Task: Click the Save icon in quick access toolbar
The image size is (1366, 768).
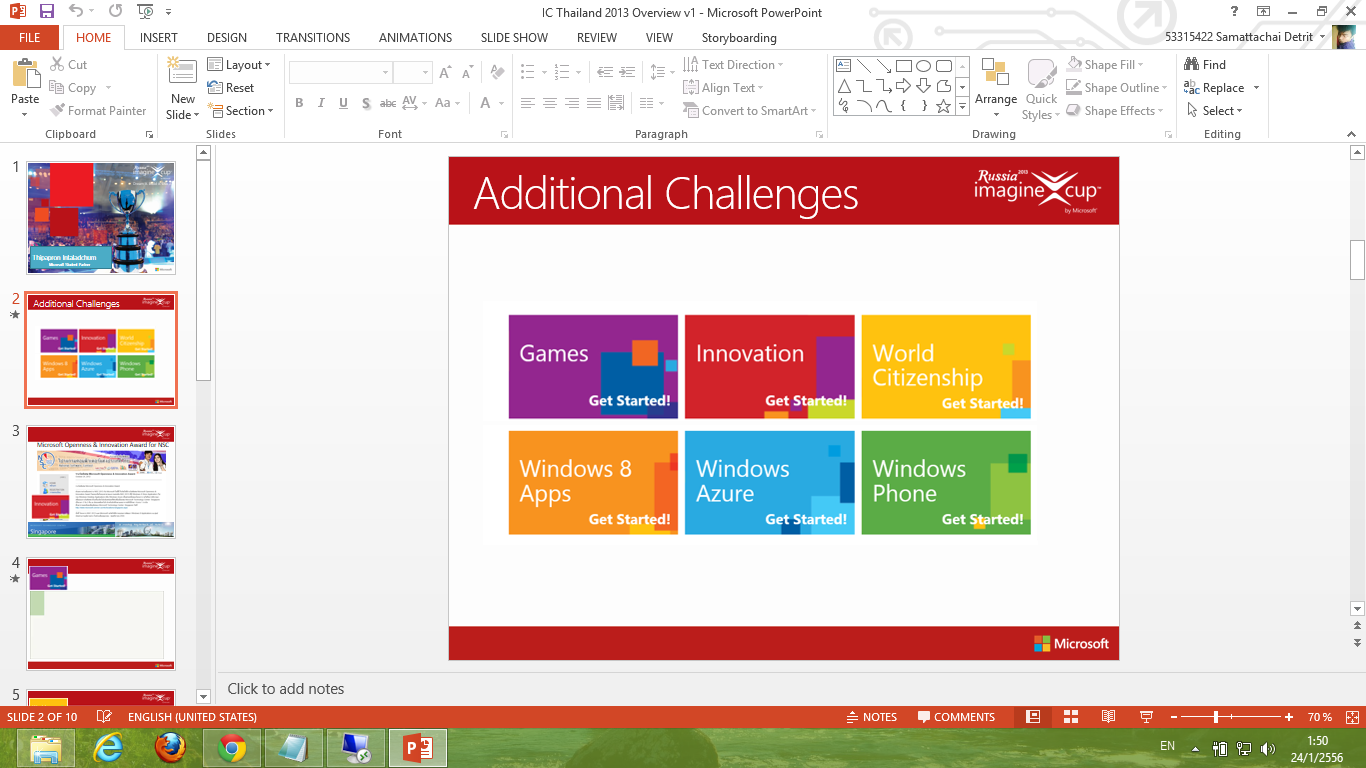Action: click(x=47, y=11)
